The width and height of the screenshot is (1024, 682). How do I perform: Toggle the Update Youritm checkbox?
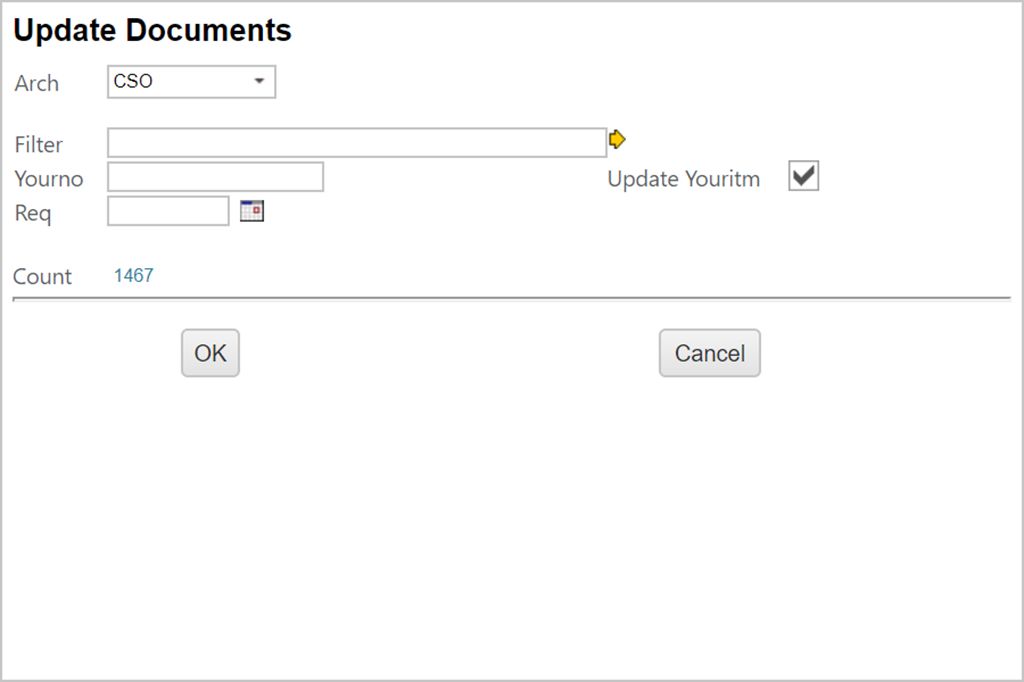(x=803, y=177)
